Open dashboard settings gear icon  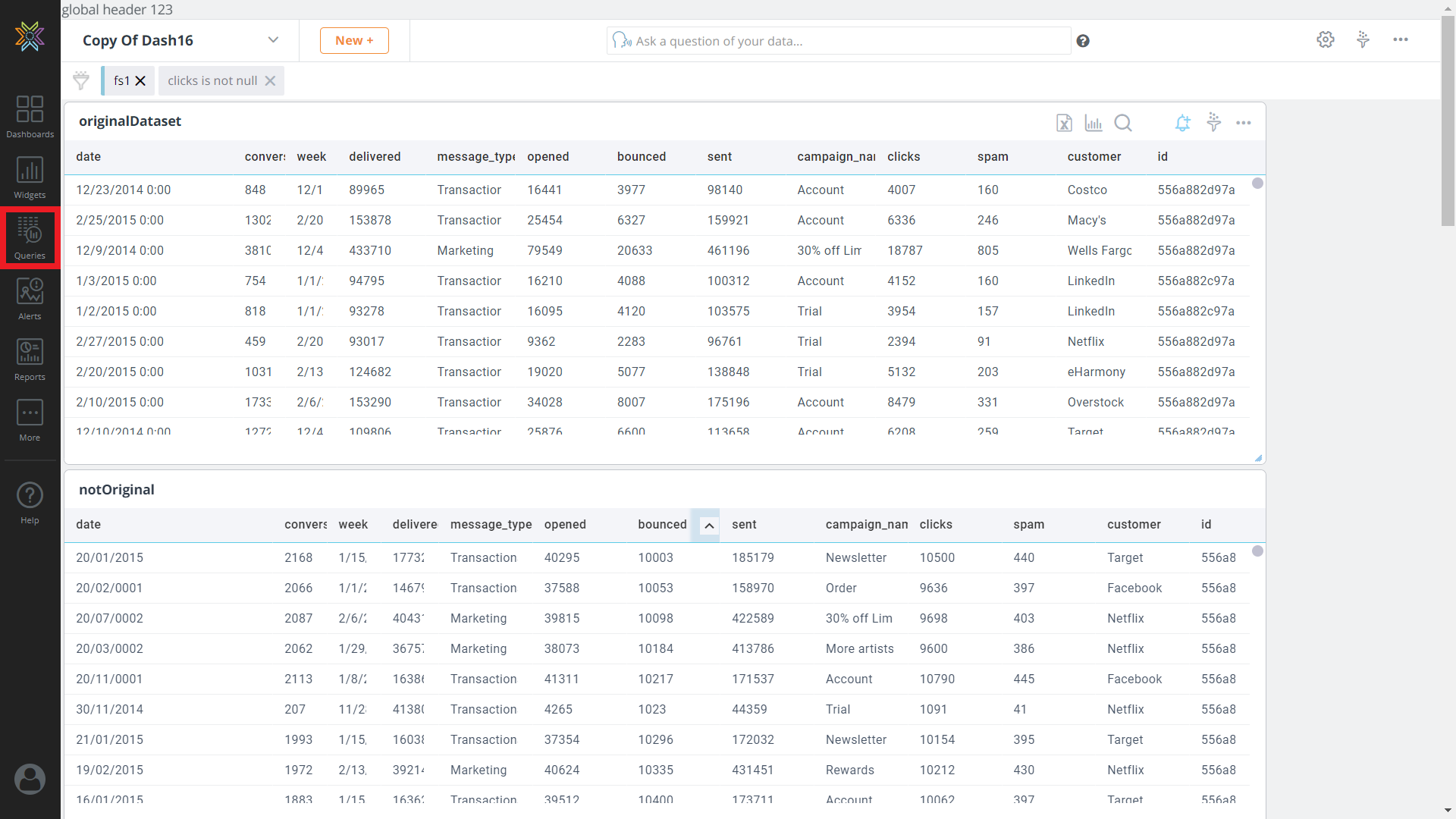pos(1325,40)
